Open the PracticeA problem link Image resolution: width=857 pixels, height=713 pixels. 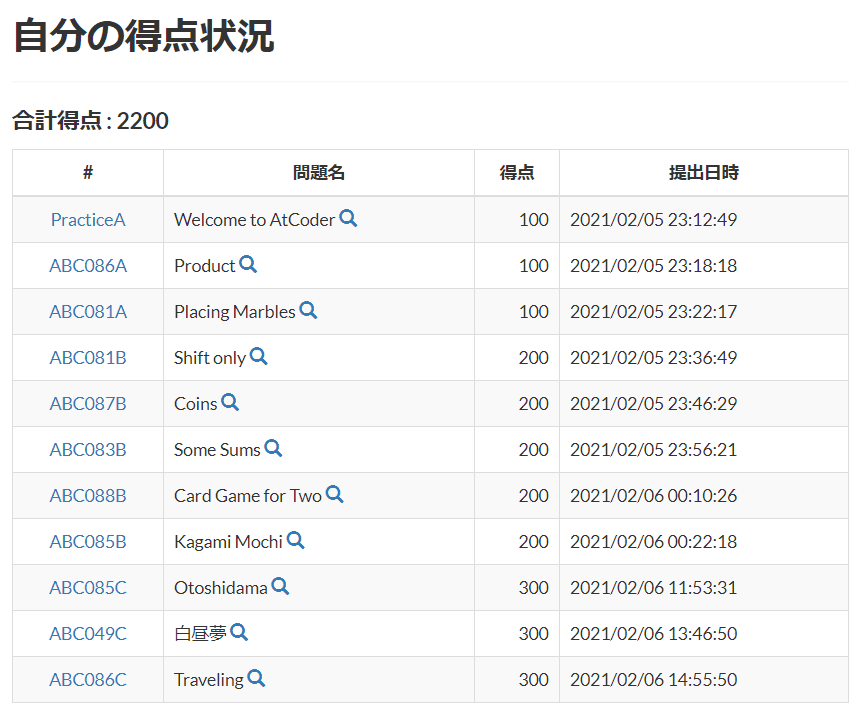pos(88,220)
